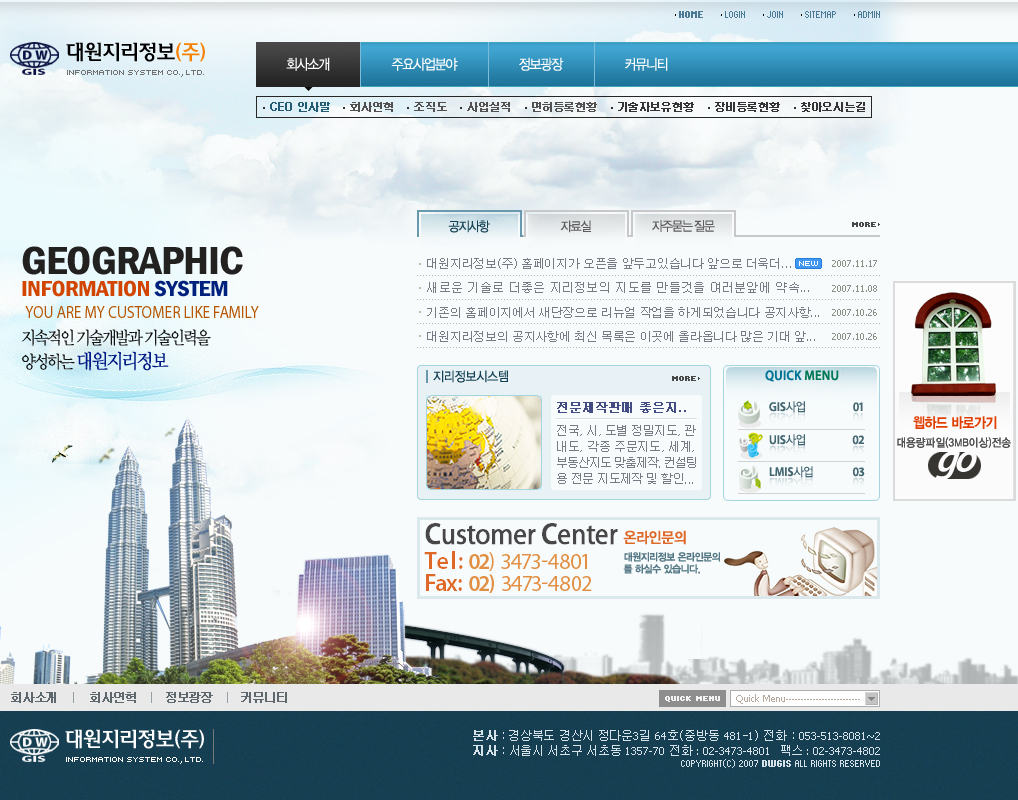Switch to the 자료실 tab
This screenshot has height=800, width=1018.
pos(576,226)
